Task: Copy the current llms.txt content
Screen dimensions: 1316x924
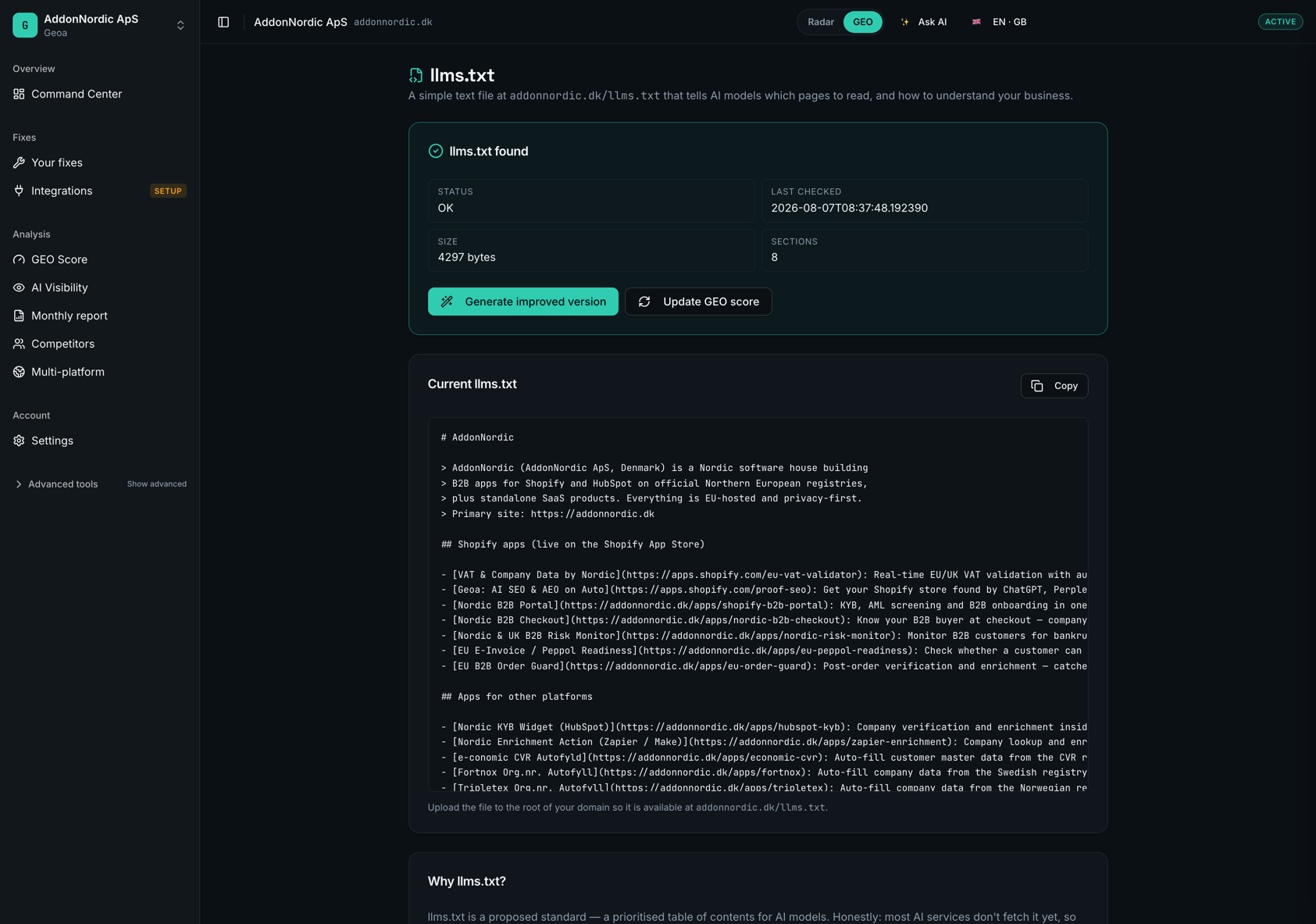Action: point(1054,386)
